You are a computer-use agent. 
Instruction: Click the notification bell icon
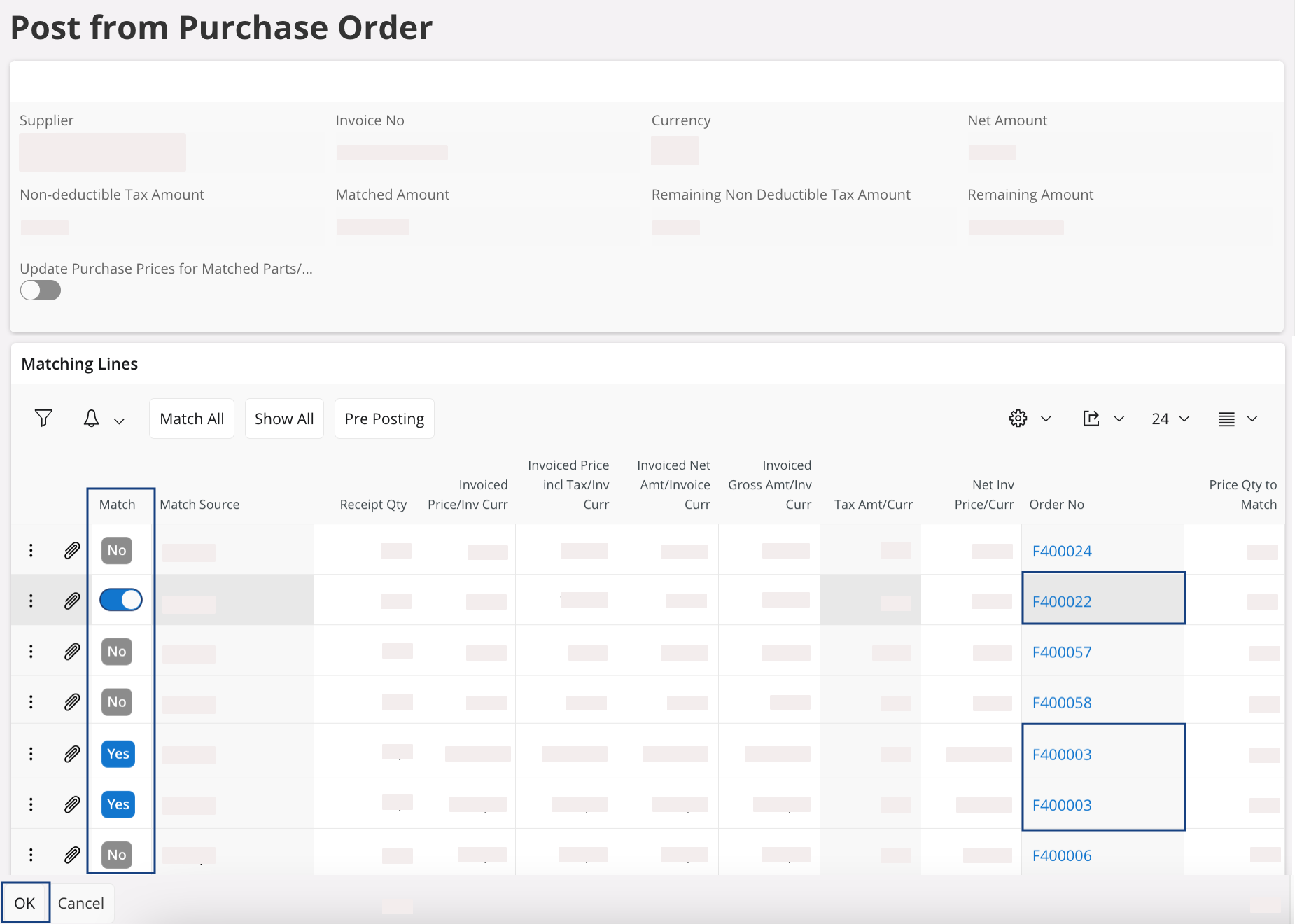pos(91,419)
